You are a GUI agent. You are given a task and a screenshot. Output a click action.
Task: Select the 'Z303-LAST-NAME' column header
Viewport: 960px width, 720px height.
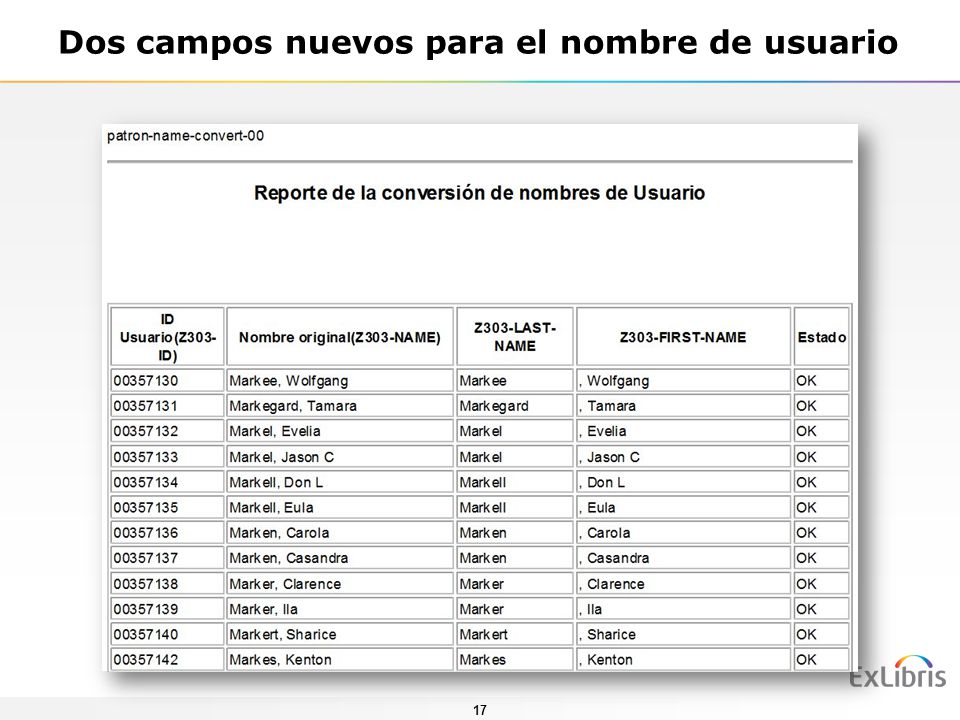[515, 337]
